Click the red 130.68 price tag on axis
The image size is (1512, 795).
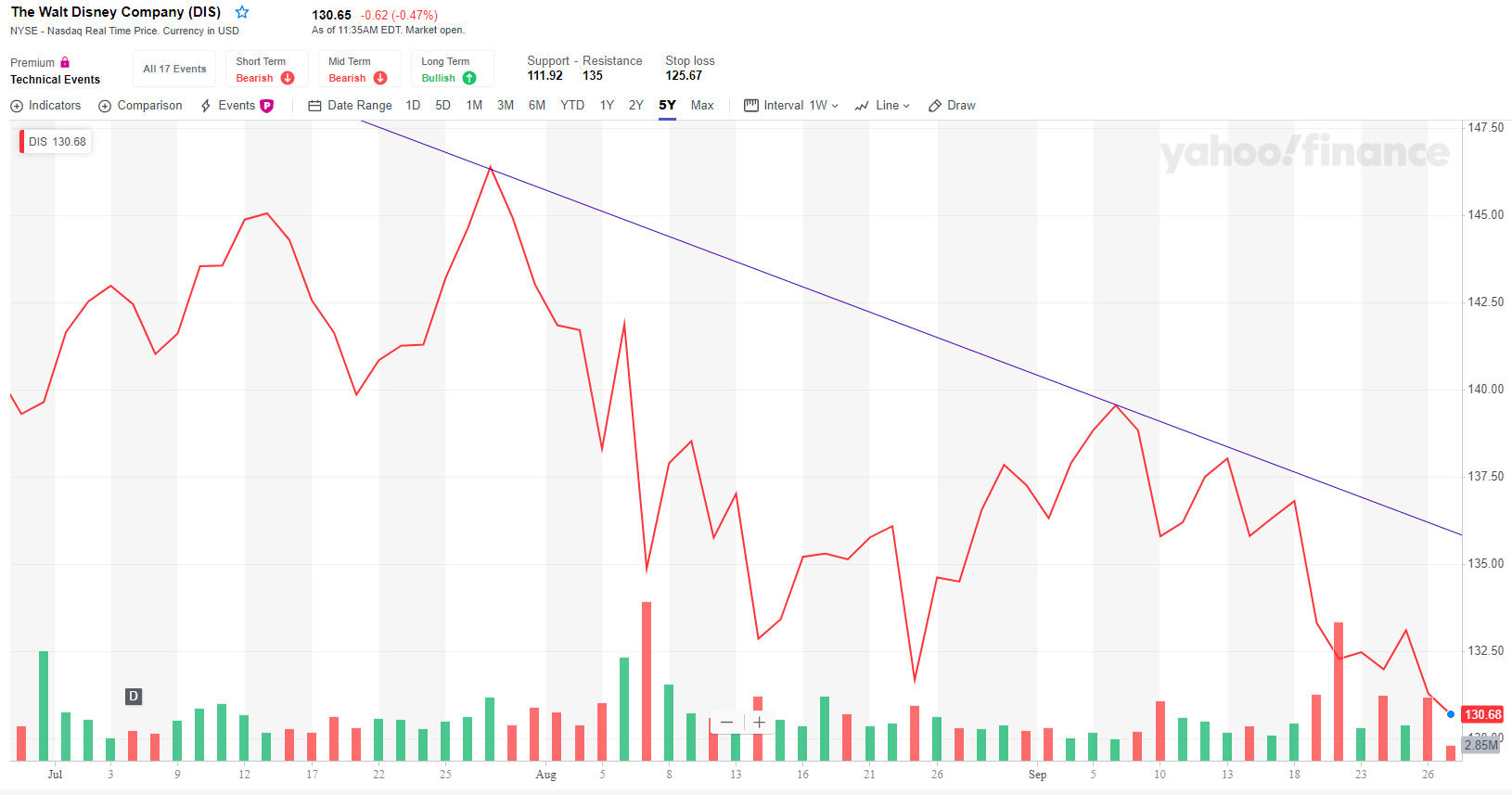click(1482, 714)
